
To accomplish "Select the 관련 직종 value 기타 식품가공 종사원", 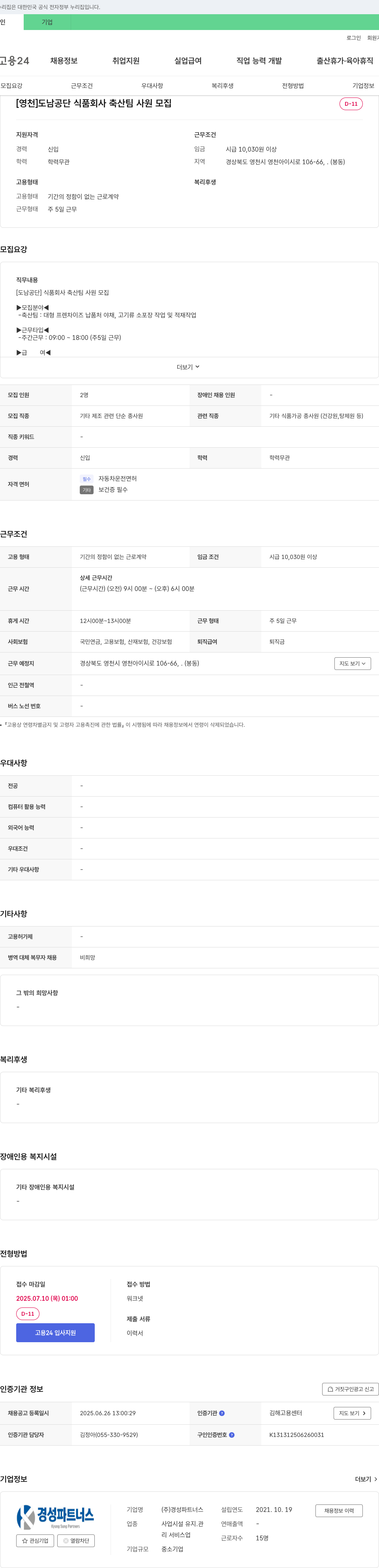I will pos(316,416).
